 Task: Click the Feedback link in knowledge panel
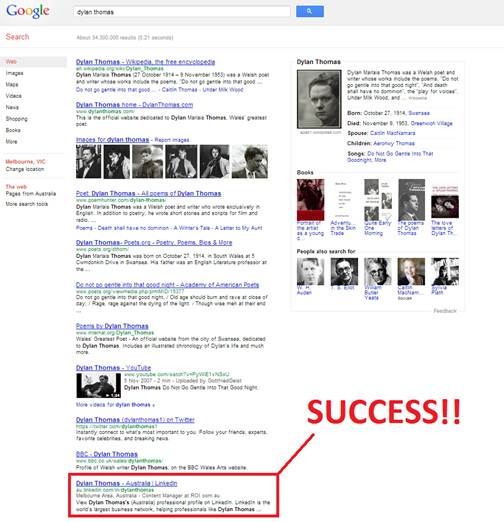[x=445, y=311]
